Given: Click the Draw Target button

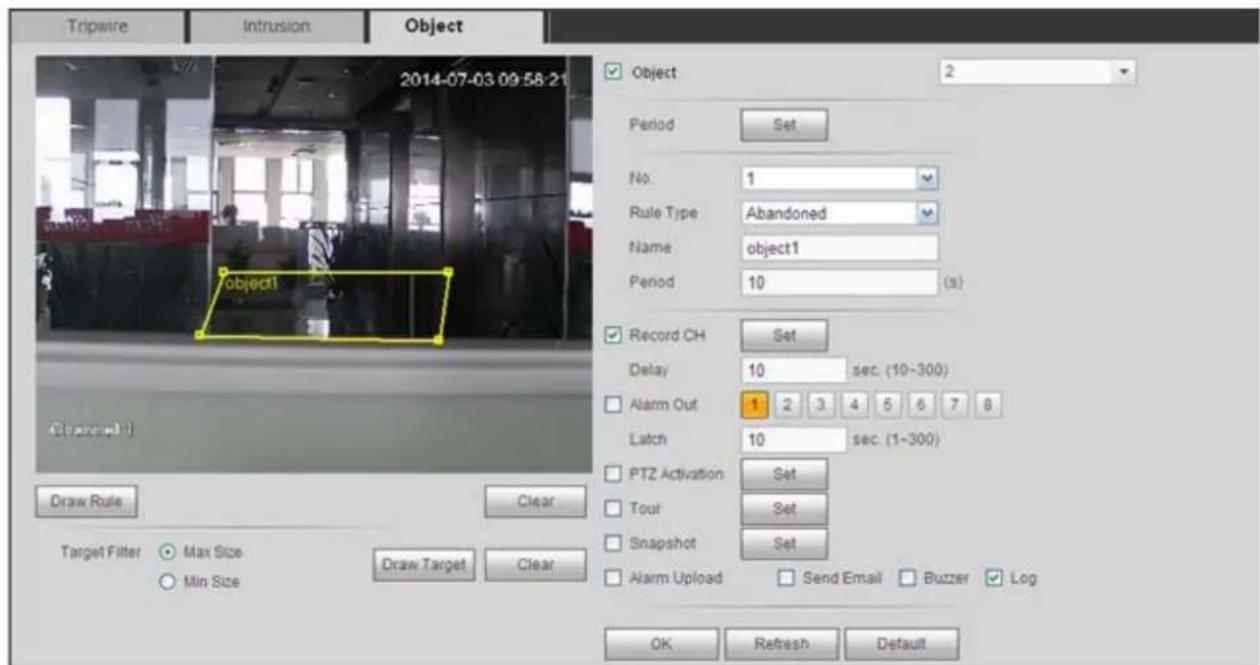Looking at the screenshot, I should (424, 564).
